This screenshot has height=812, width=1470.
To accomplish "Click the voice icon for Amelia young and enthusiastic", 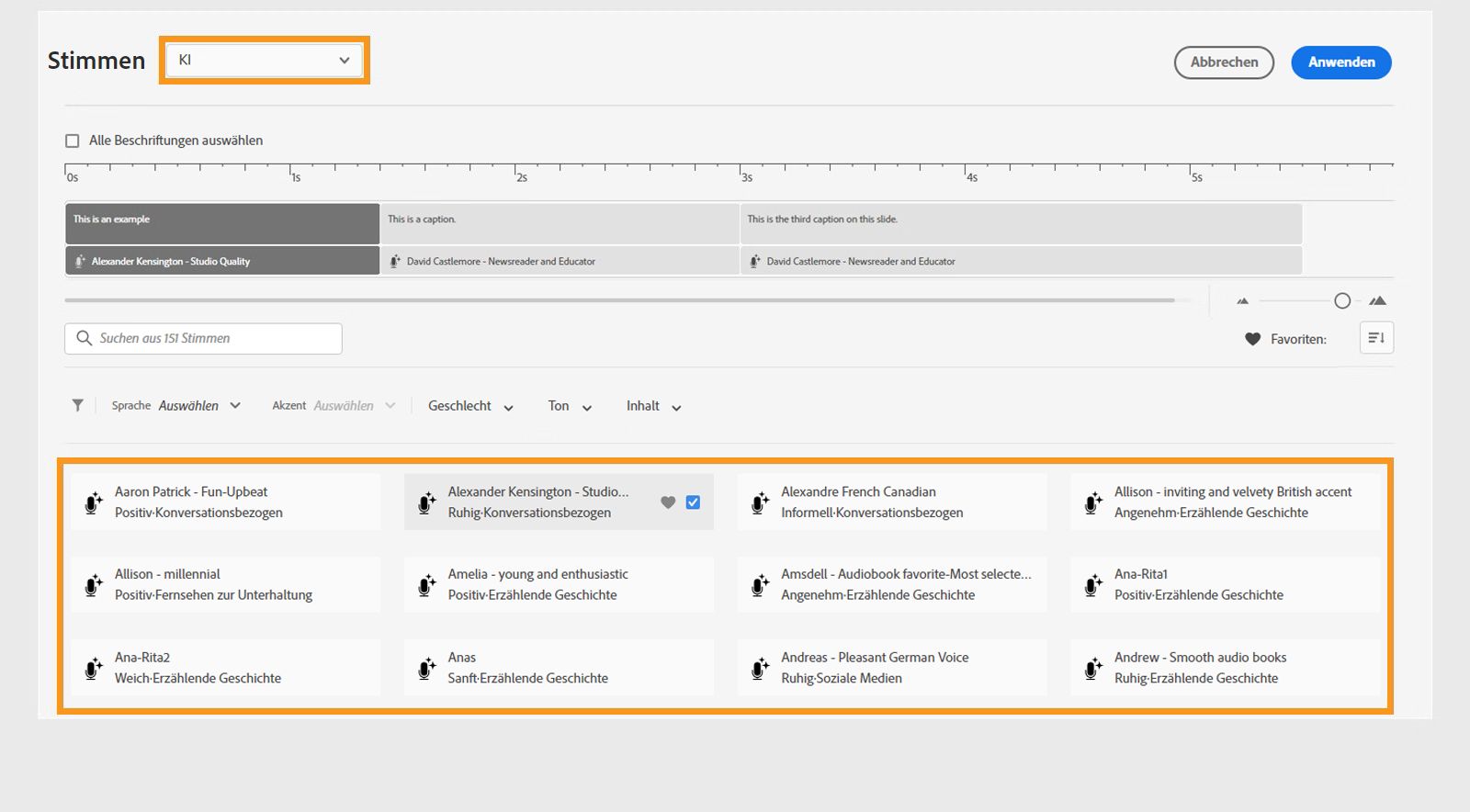I will pyautogui.click(x=427, y=585).
